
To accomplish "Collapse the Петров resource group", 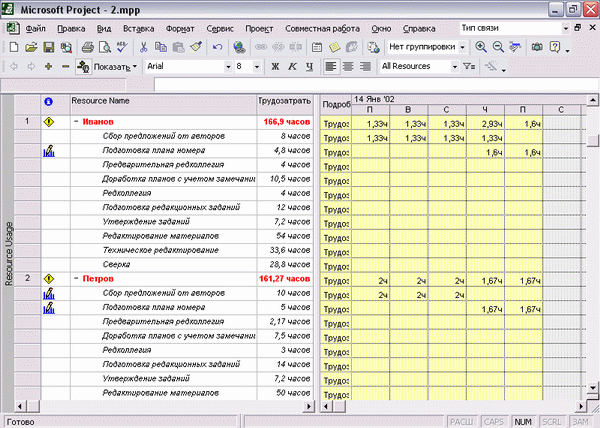I will [76, 278].
